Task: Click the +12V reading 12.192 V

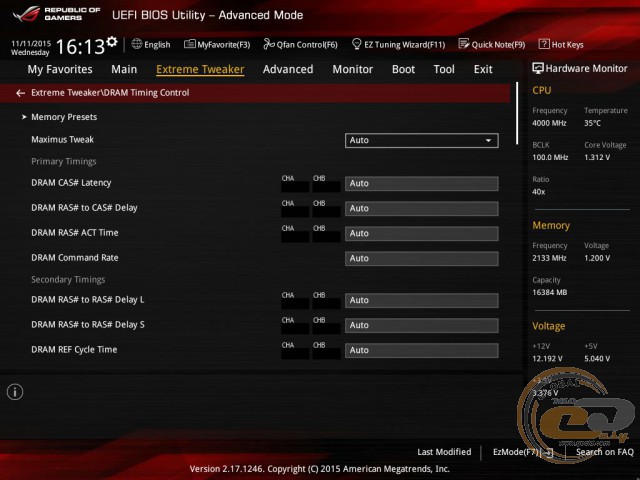Action: tap(547, 359)
